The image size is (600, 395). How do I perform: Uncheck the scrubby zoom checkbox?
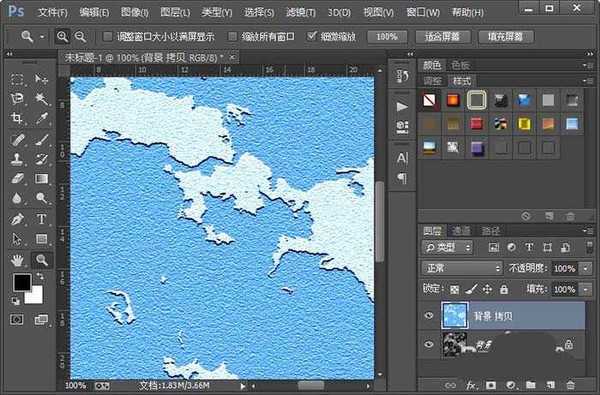pos(312,36)
